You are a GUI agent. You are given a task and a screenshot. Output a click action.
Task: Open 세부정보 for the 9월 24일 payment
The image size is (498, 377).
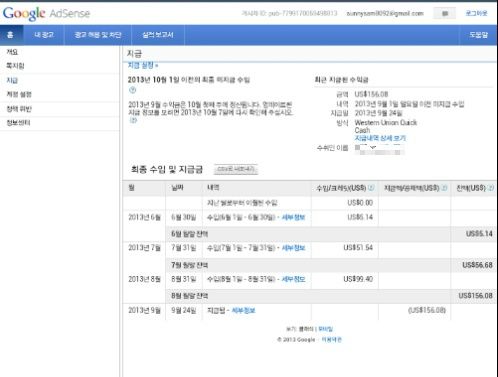pyautogui.click(x=243, y=310)
